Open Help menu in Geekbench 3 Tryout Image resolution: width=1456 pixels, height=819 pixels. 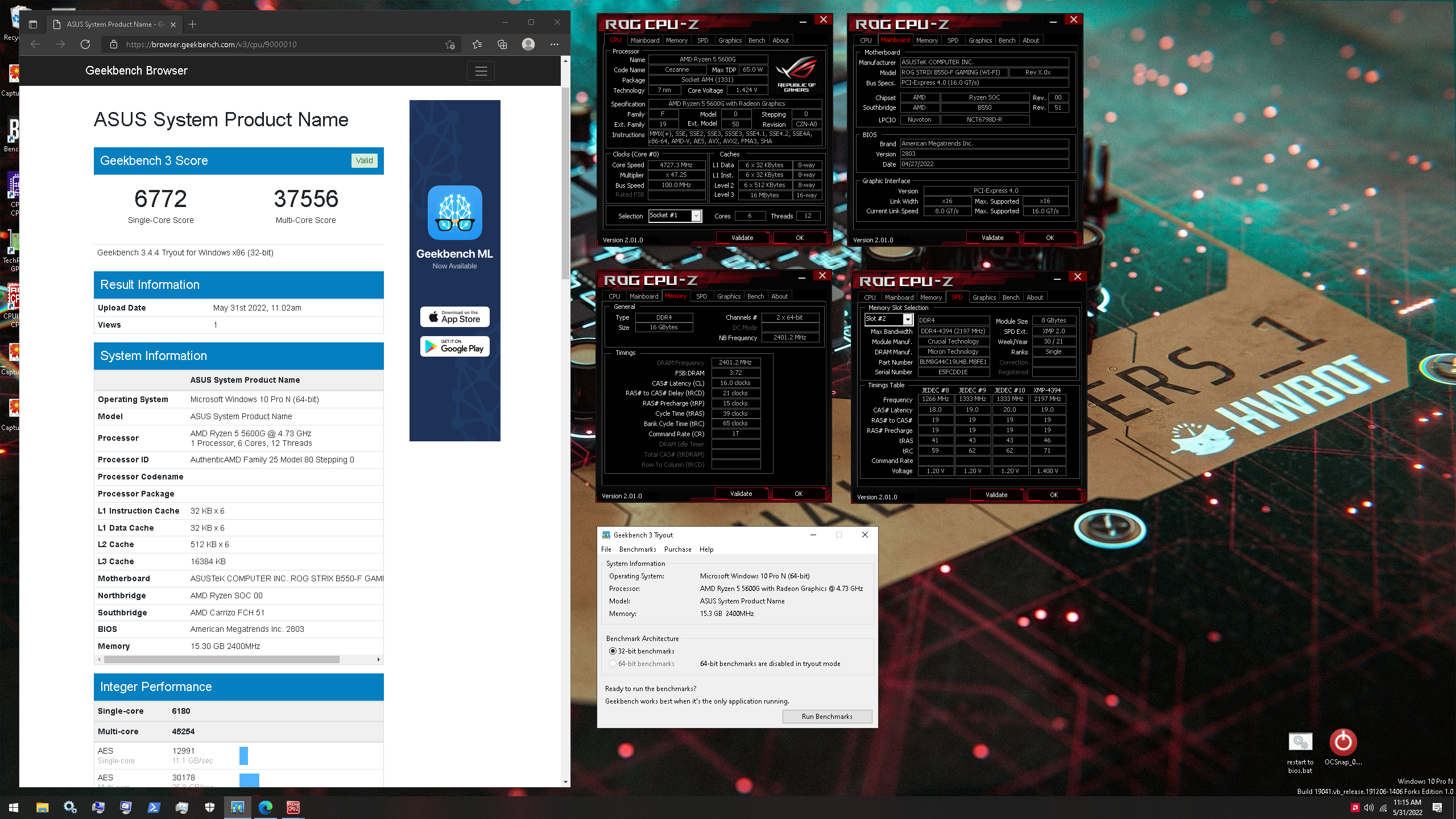click(x=706, y=549)
